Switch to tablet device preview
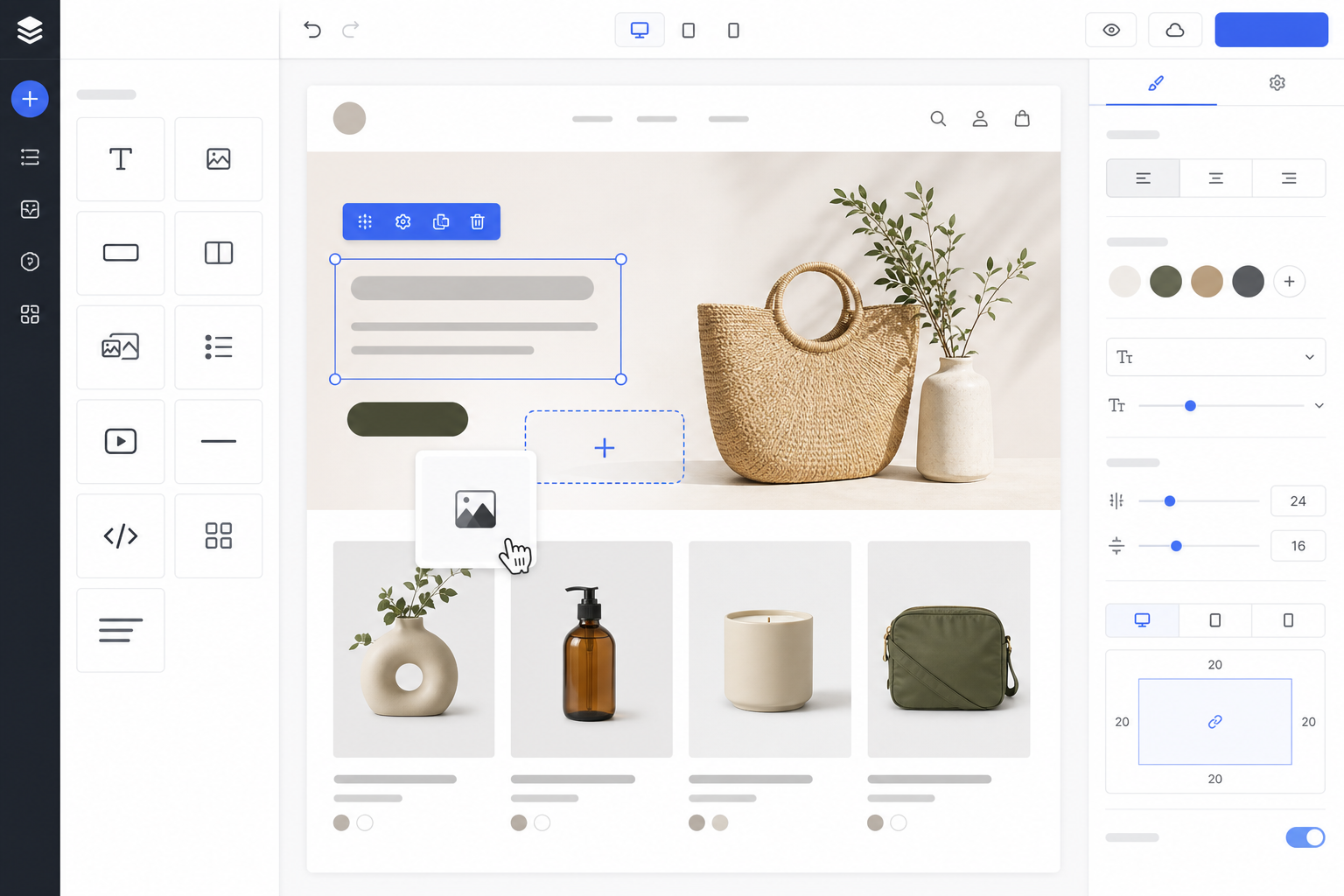The width and height of the screenshot is (1344, 896). click(689, 30)
